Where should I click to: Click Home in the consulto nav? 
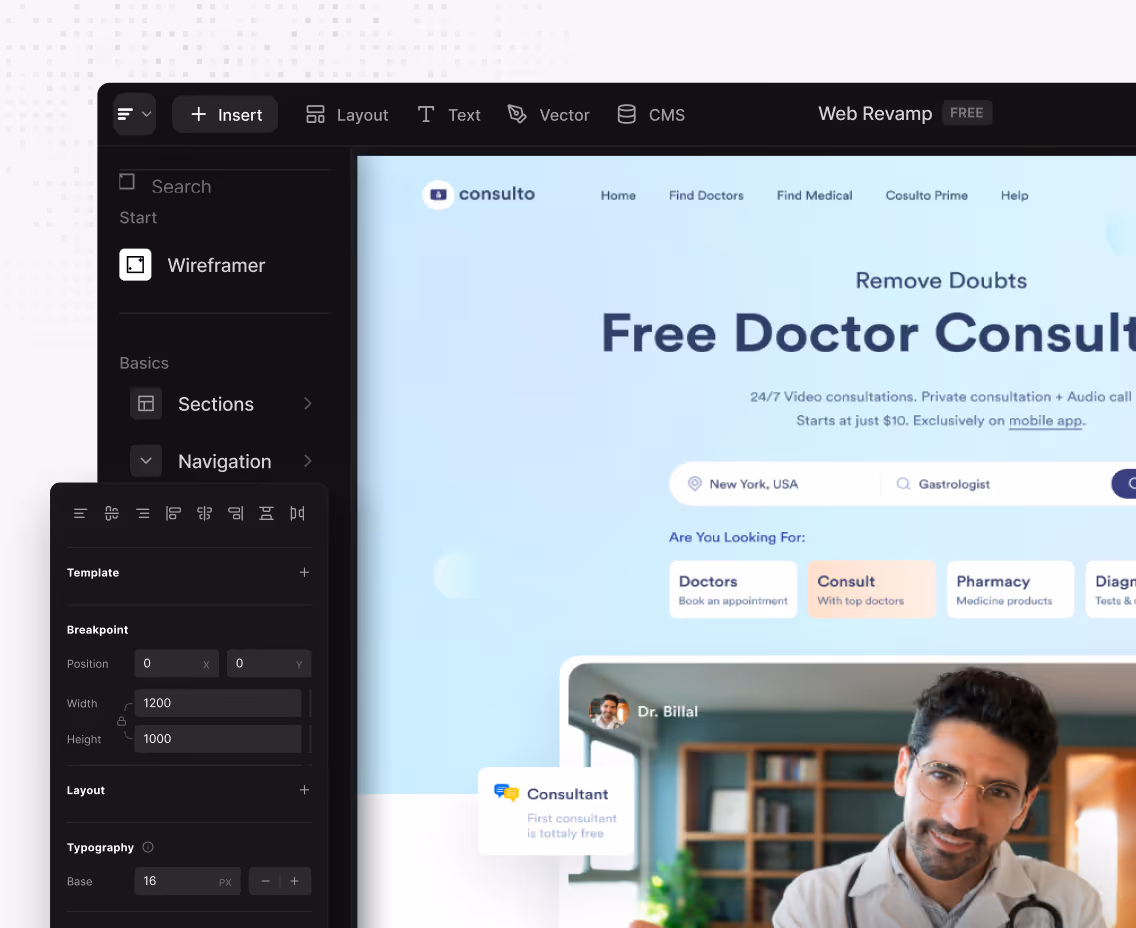[618, 196]
